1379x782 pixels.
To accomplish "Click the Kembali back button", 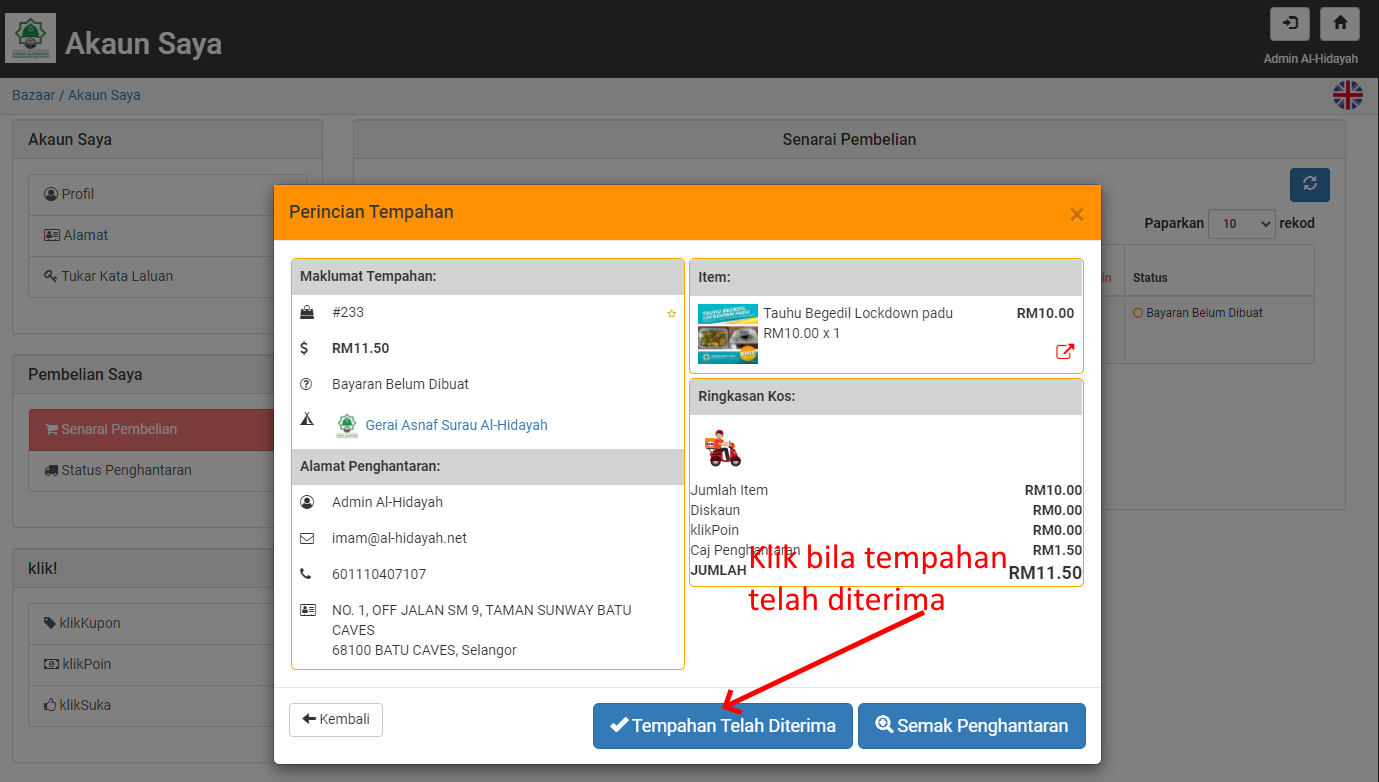I will pos(336,719).
